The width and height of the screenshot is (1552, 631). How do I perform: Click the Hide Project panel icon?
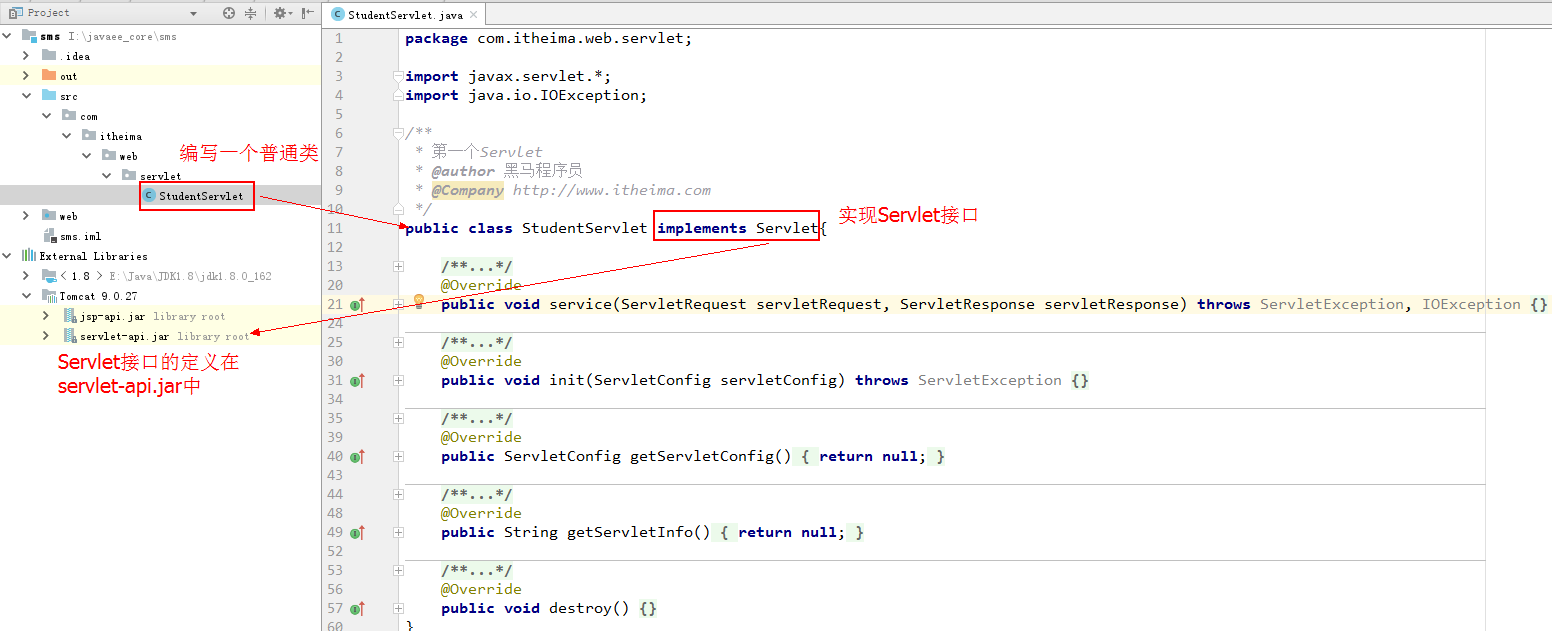click(x=308, y=13)
